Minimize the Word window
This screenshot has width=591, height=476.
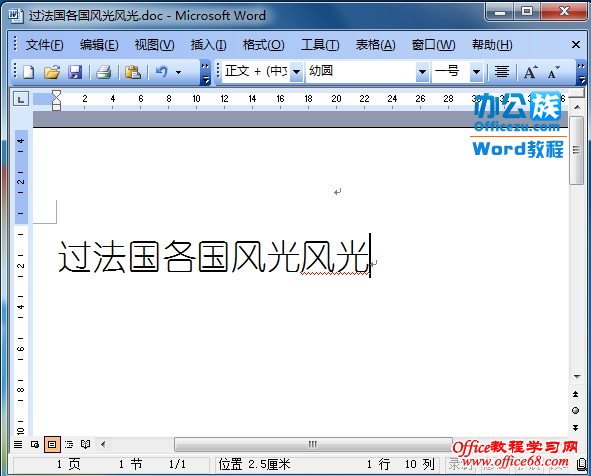click(500, 12)
